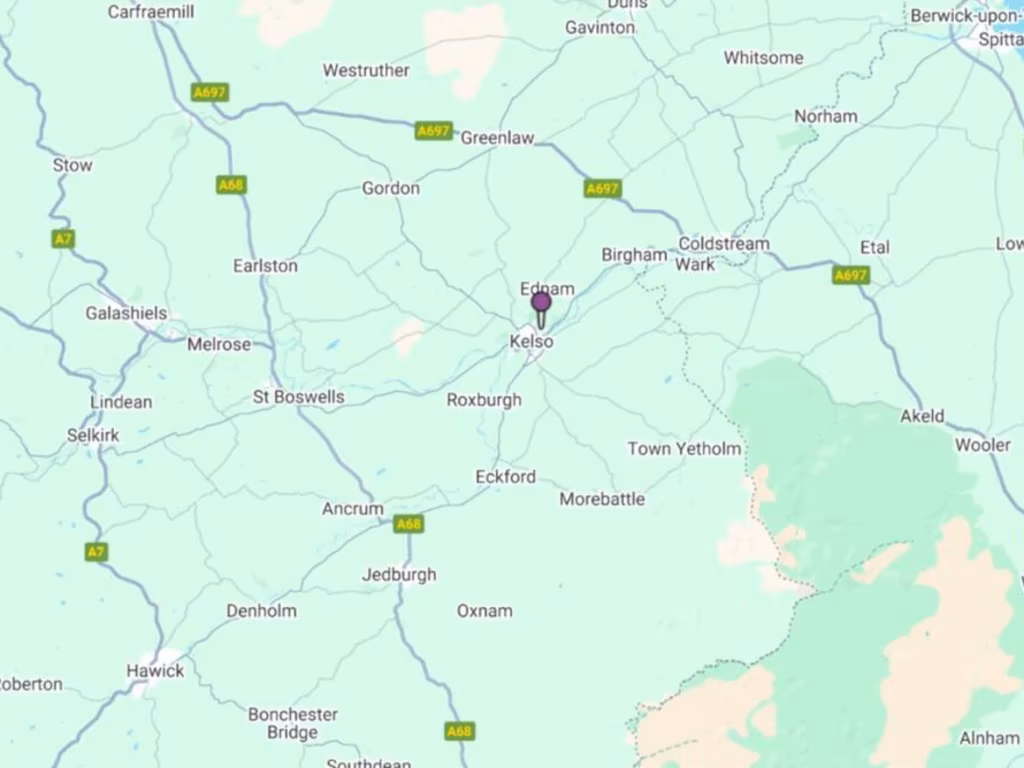Click the A697 shield near Etal
Image resolution: width=1024 pixels, height=768 pixels.
[852, 275]
